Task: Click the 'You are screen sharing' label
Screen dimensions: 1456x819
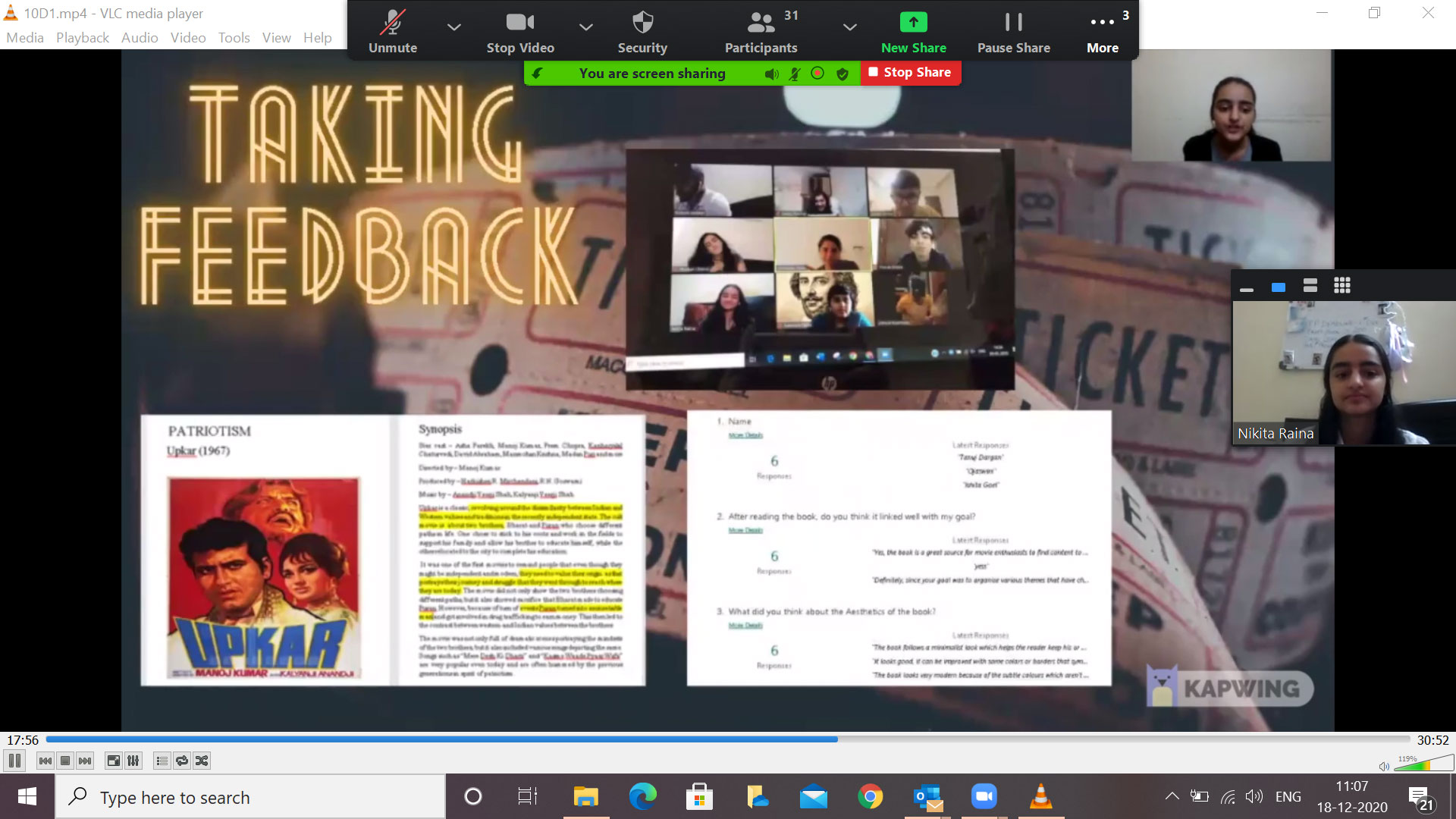Action: (x=652, y=74)
